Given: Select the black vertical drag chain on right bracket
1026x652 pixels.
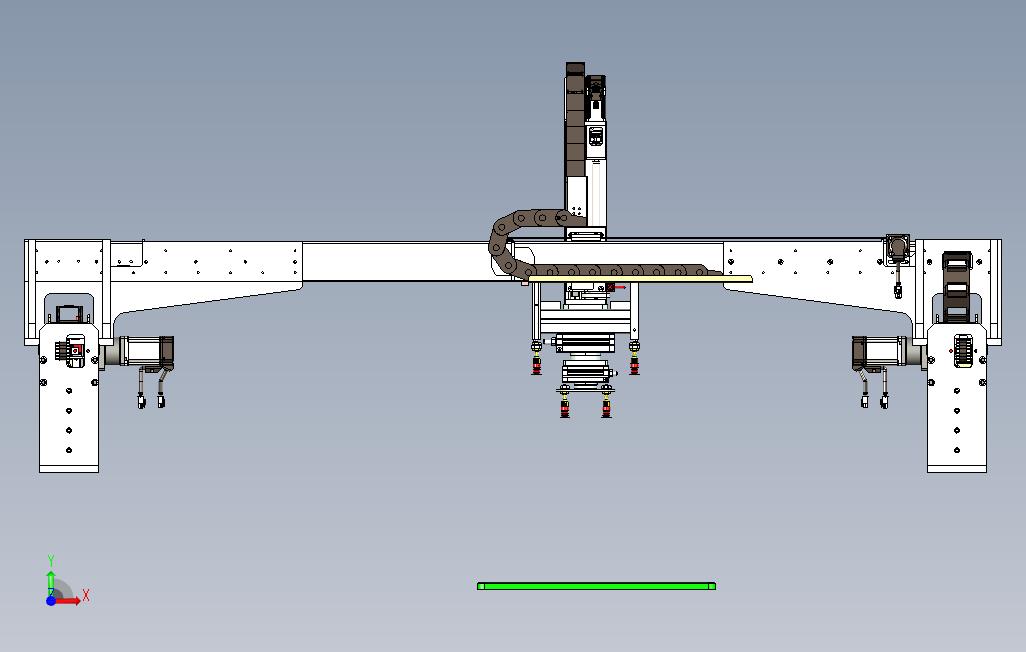Looking at the screenshot, I should click(x=957, y=286).
